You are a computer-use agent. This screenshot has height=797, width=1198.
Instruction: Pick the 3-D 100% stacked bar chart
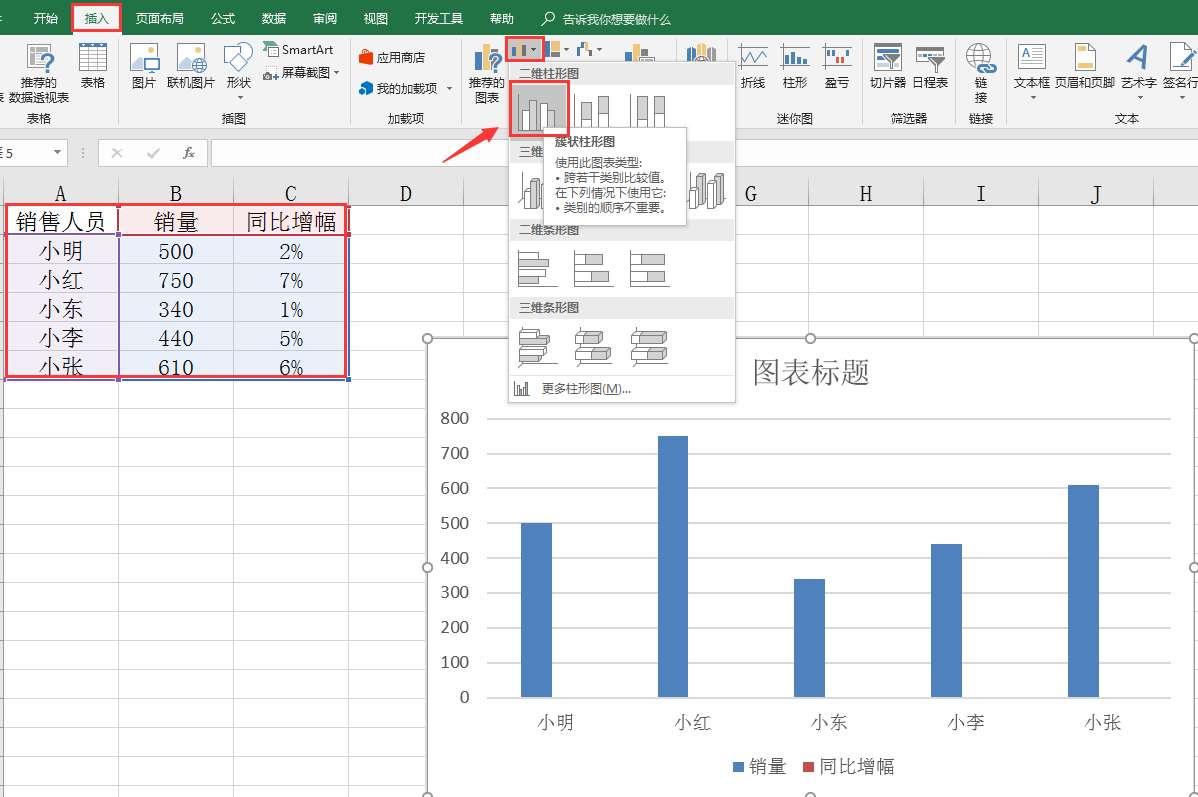649,346
